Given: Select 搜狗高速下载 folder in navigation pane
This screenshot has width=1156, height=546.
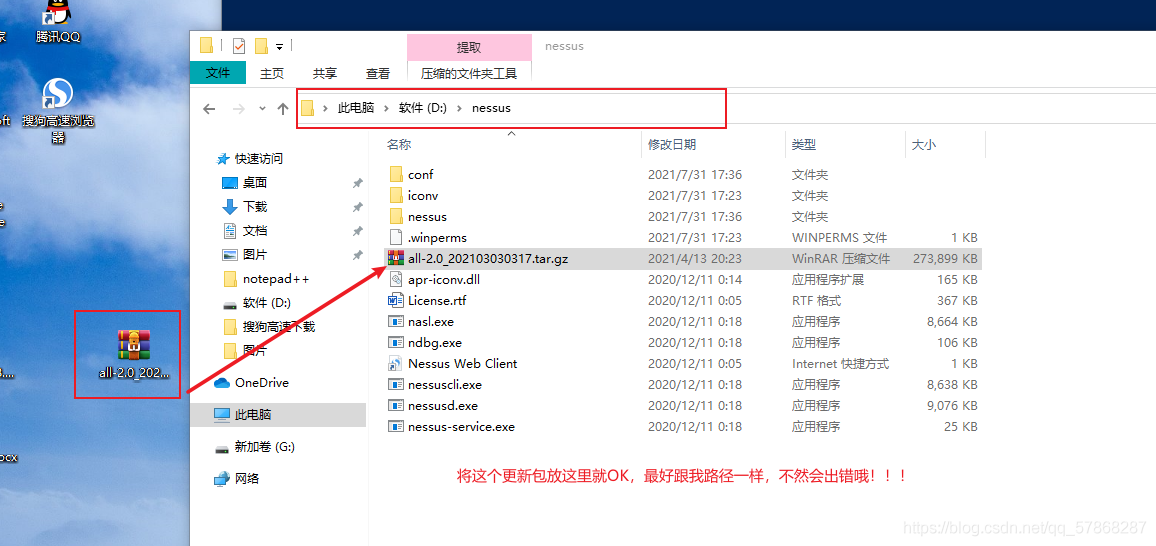Looking at the screenshot, I should point(279,326).
